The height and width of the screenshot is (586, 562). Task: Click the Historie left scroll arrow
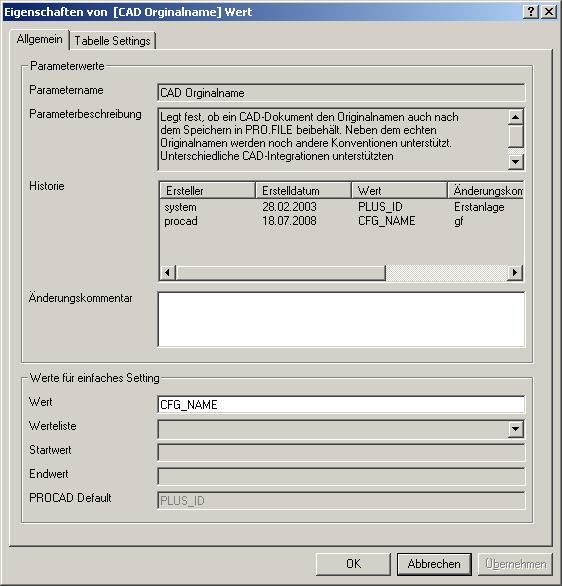coord(167,272)
